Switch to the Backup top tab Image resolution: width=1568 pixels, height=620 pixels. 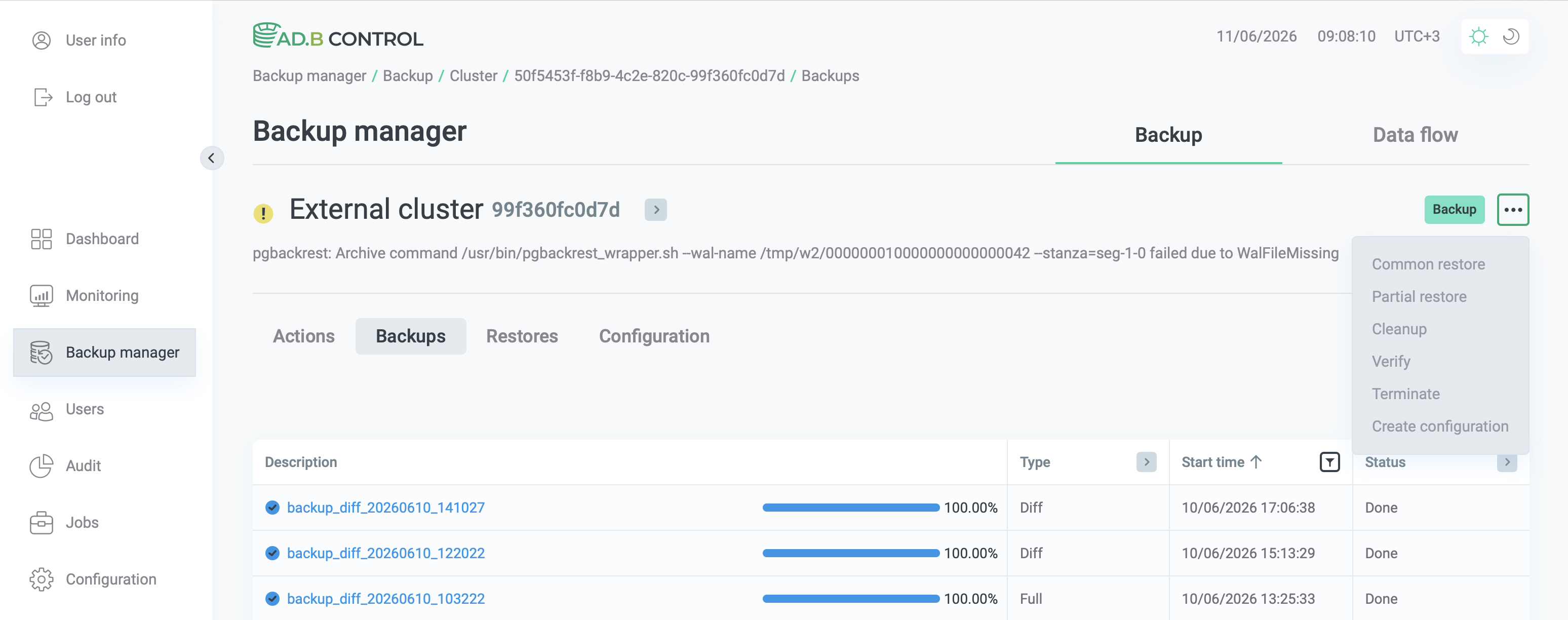click(1168, 135)
